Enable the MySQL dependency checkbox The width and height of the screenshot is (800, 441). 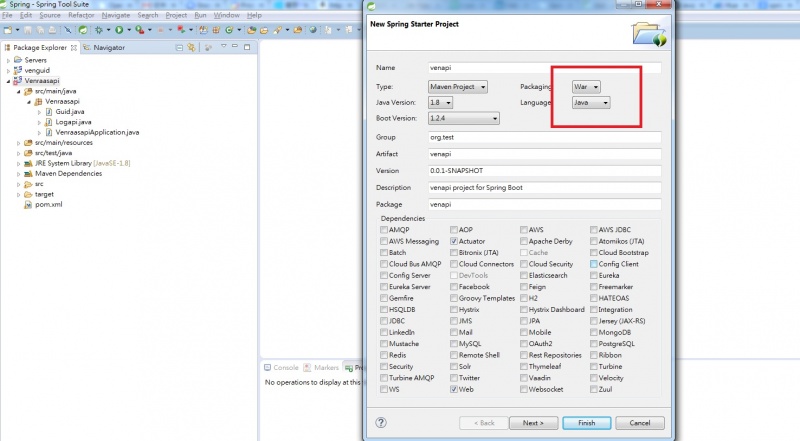click(455, 343)
